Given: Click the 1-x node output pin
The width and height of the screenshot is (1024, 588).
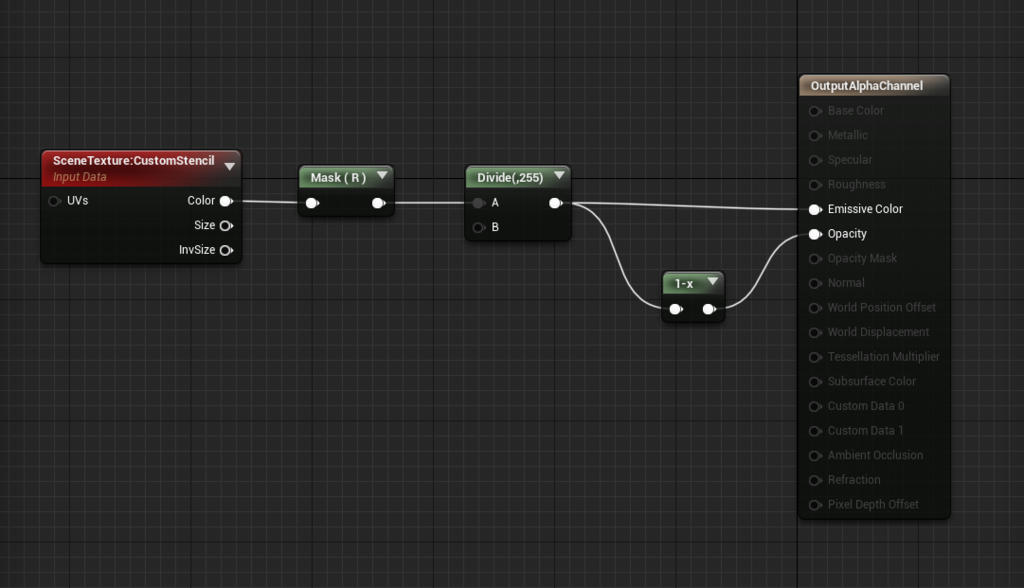Looking at the screenshot, I should point(709,309).
